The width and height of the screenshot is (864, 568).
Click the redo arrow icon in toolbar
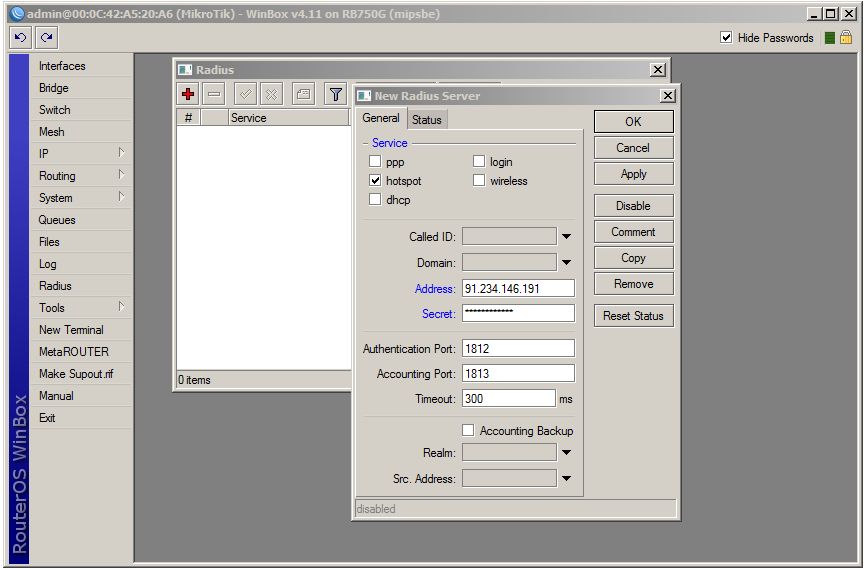[x=46, y=38]
